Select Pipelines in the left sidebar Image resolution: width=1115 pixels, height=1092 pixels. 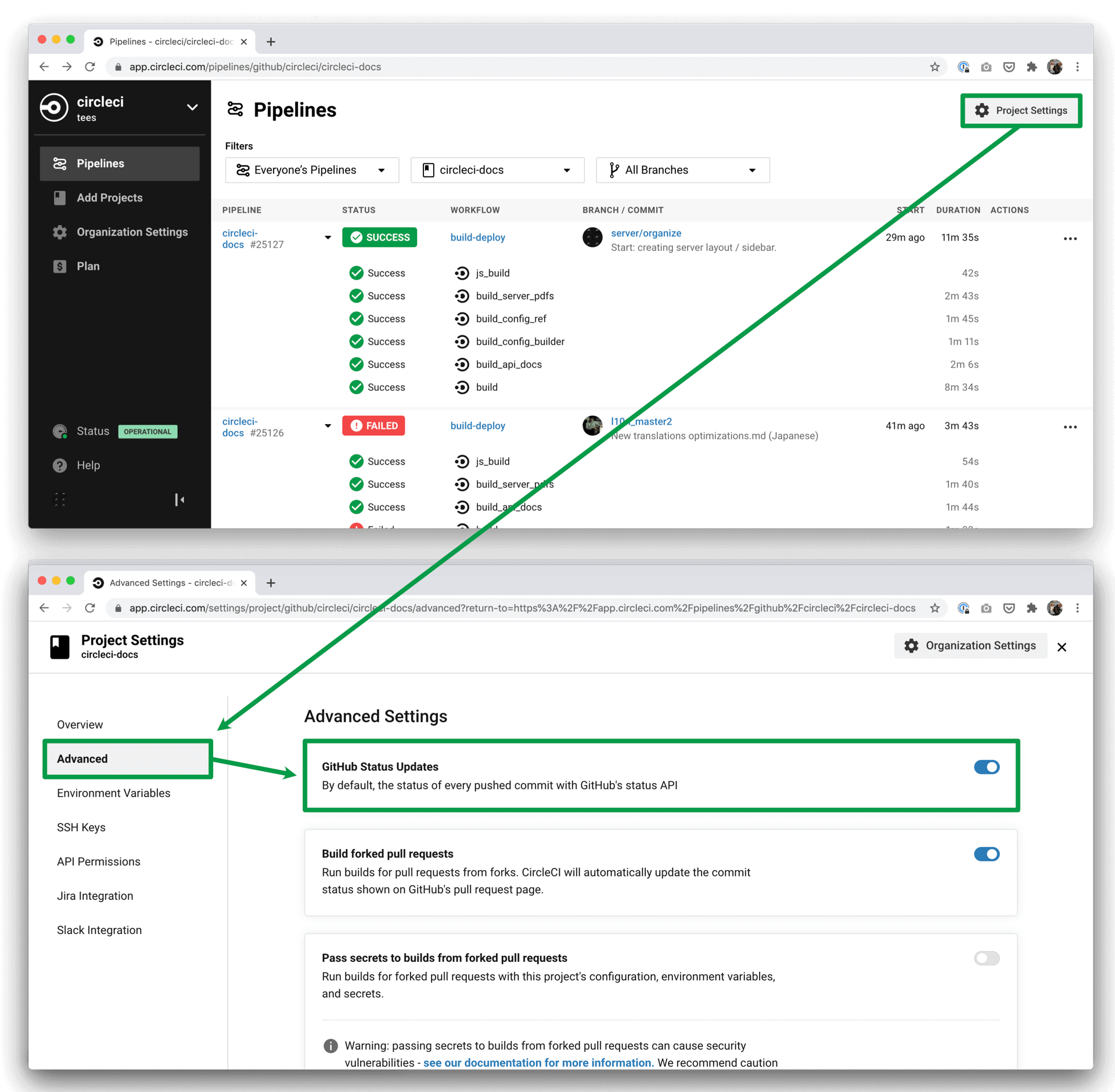120,164
